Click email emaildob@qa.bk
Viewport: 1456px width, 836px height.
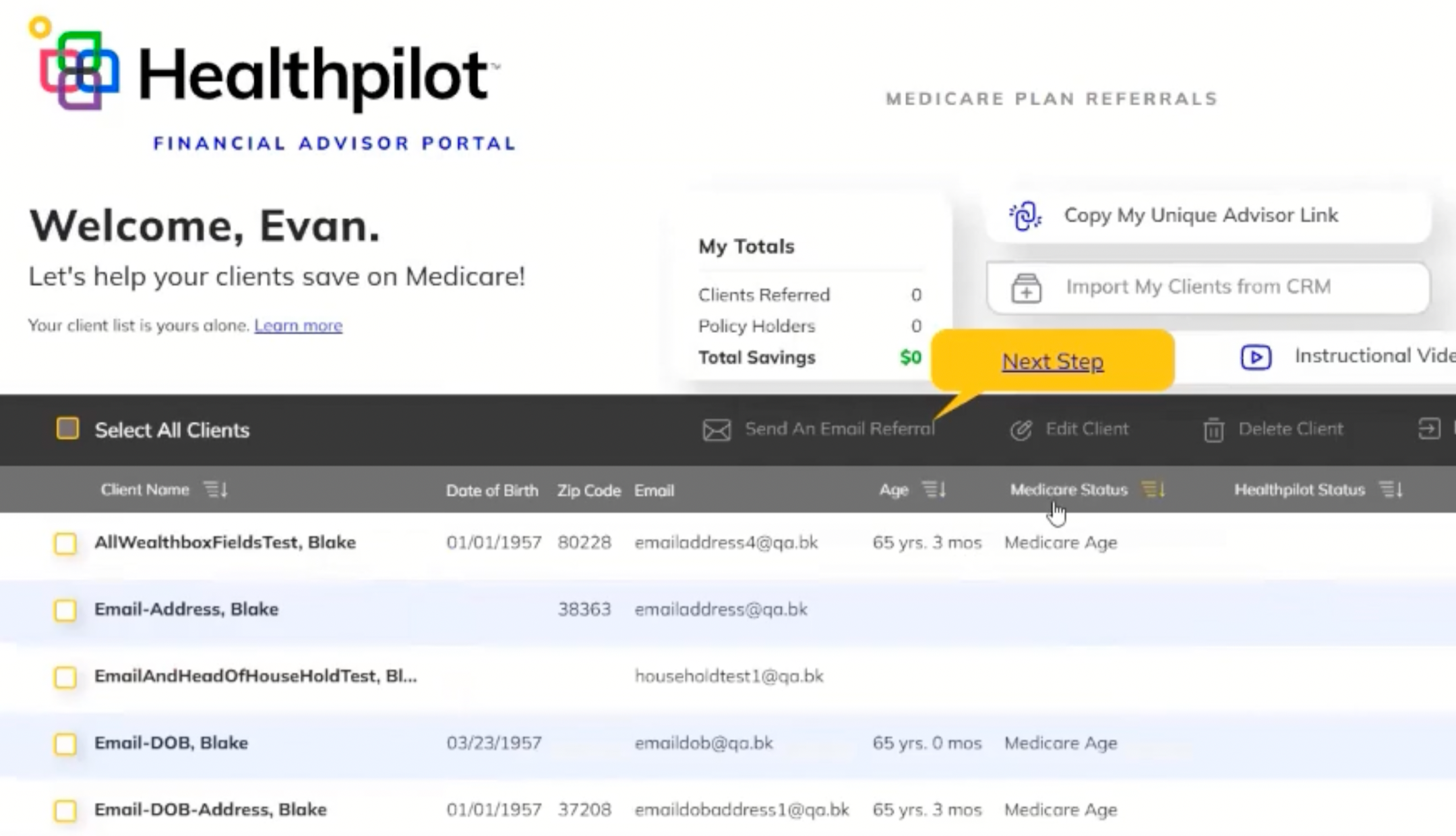[703, 743]
